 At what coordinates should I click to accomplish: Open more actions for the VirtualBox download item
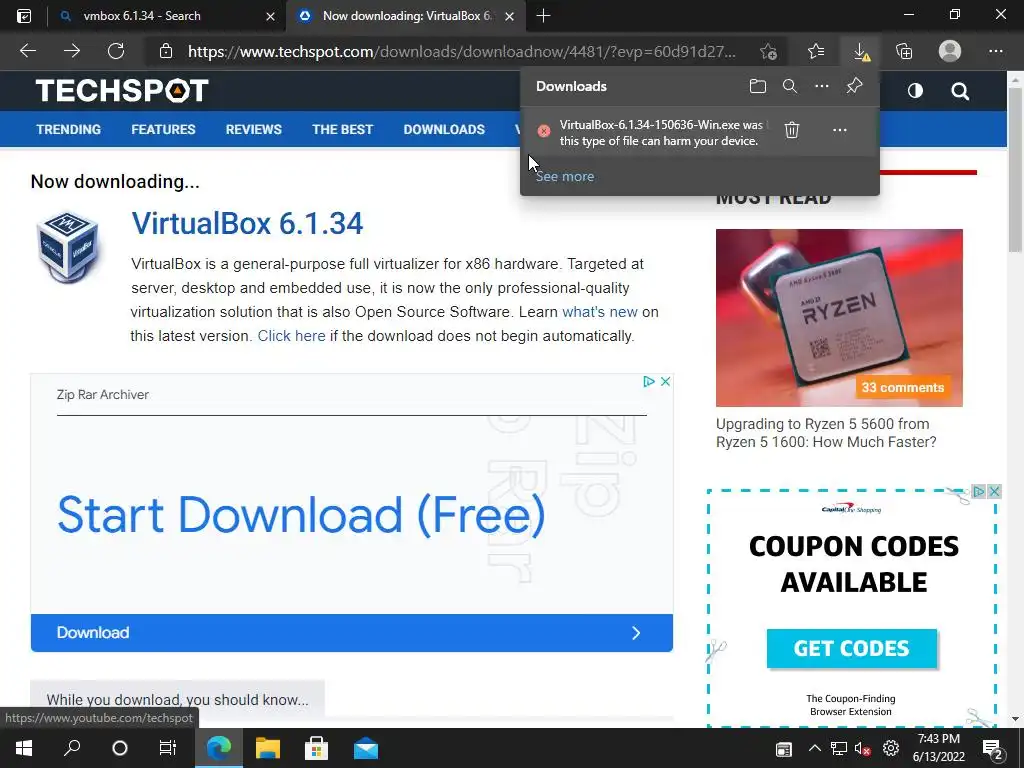[x=840, y=130]
